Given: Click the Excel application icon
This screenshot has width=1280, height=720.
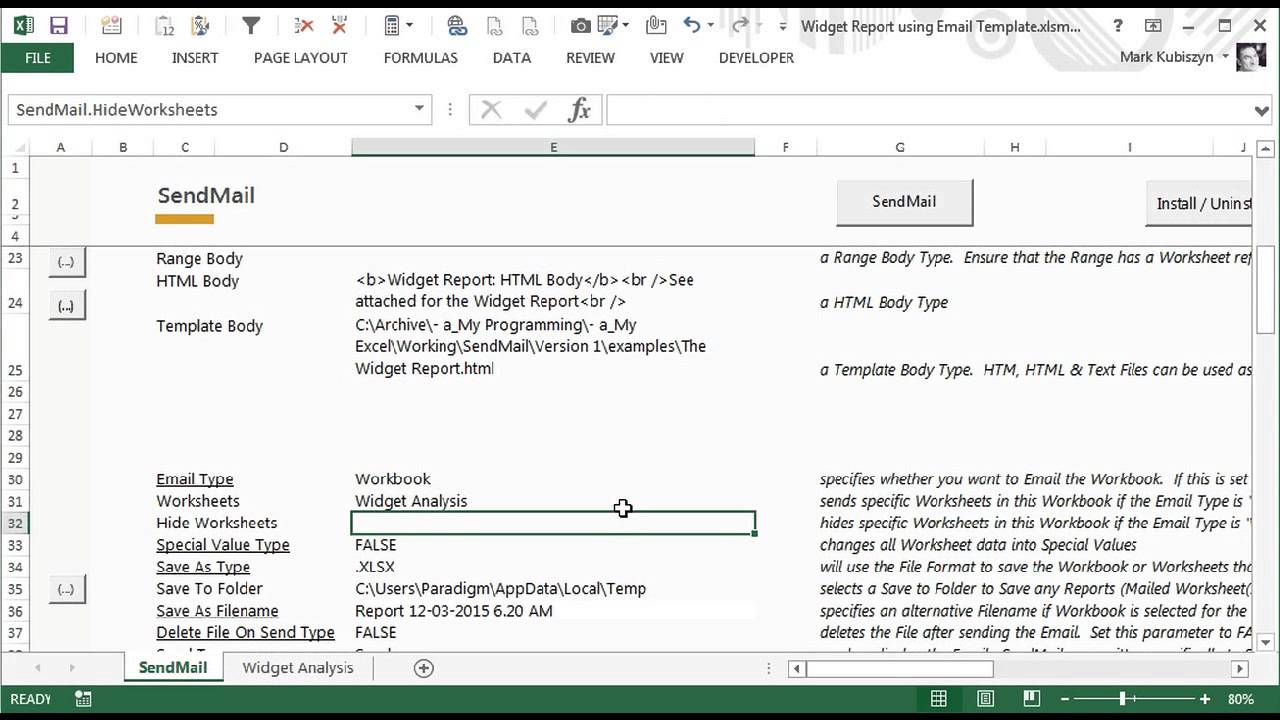Looking at the screenshot, I should pyautogui.click(x=22, y=27).
